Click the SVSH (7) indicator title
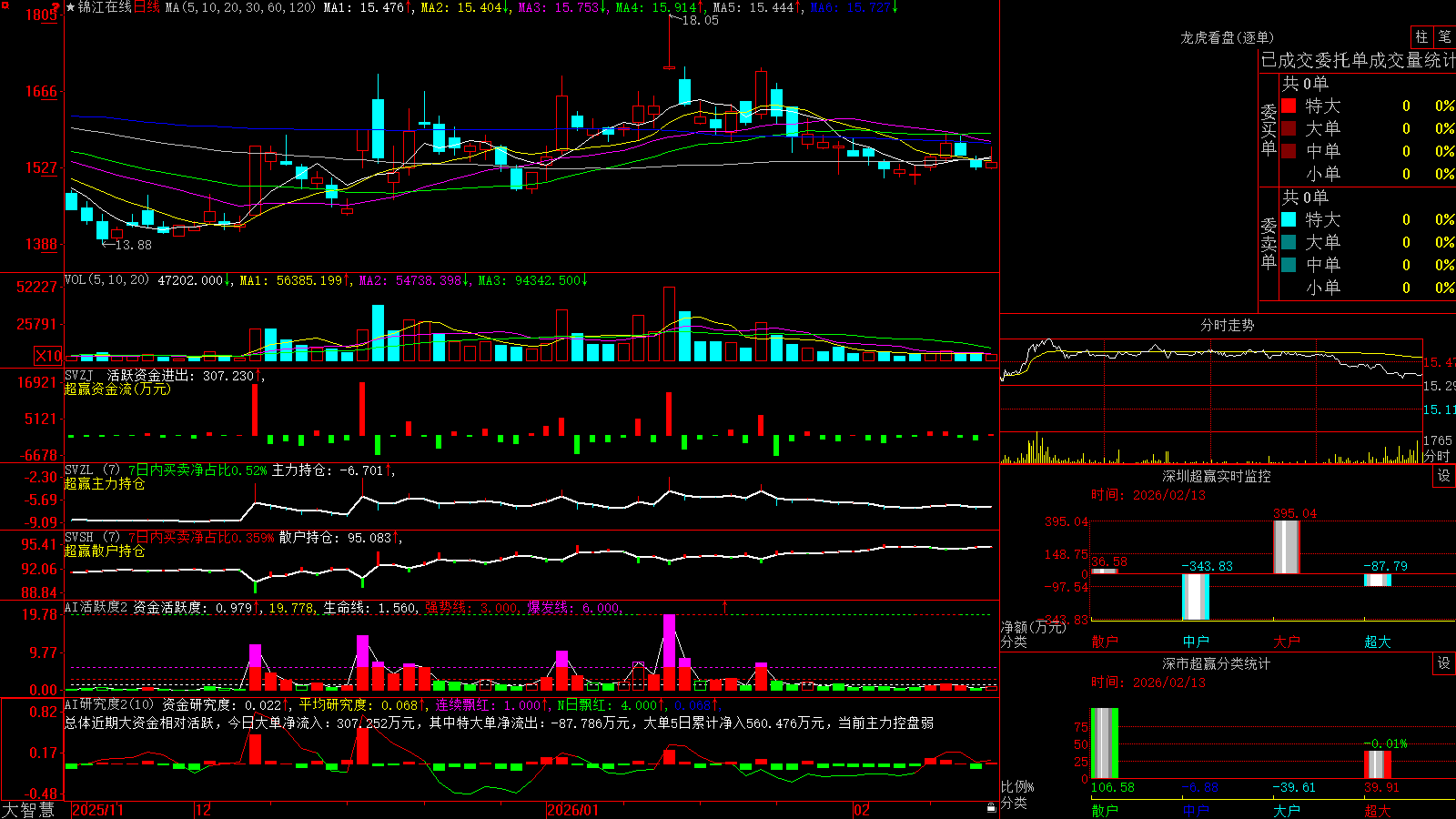This screenshot has width=1456, height=819. point(92,538)
